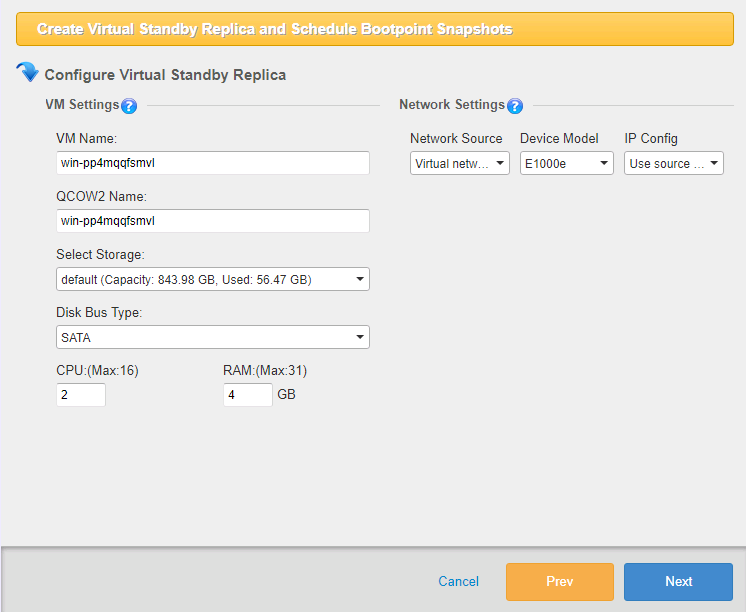Select the CPU count input box
Image resolution: width=746 pixels, height=612 pixels.
click(81, 395)
